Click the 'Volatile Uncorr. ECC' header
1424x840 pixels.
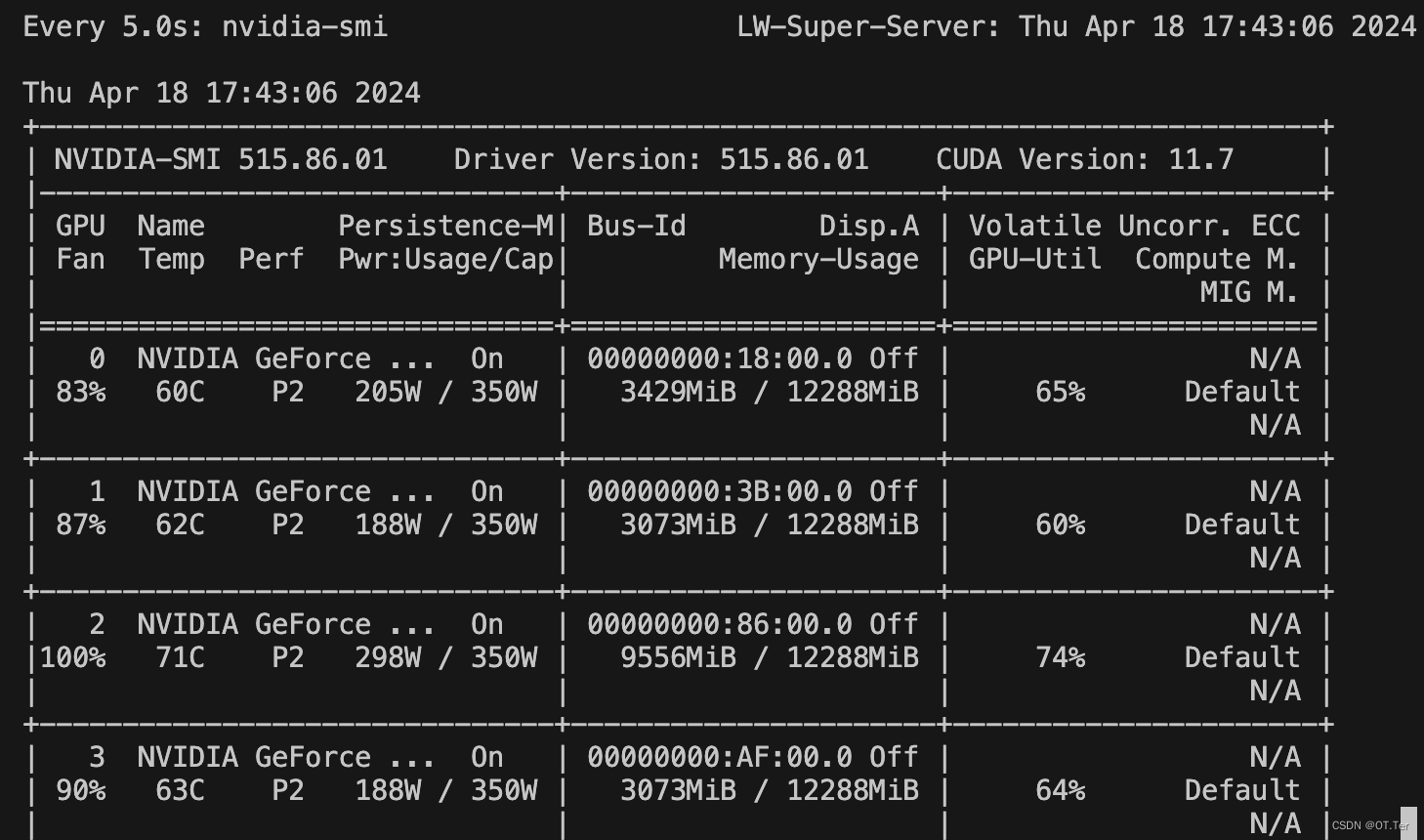(x=1134, y=226)
